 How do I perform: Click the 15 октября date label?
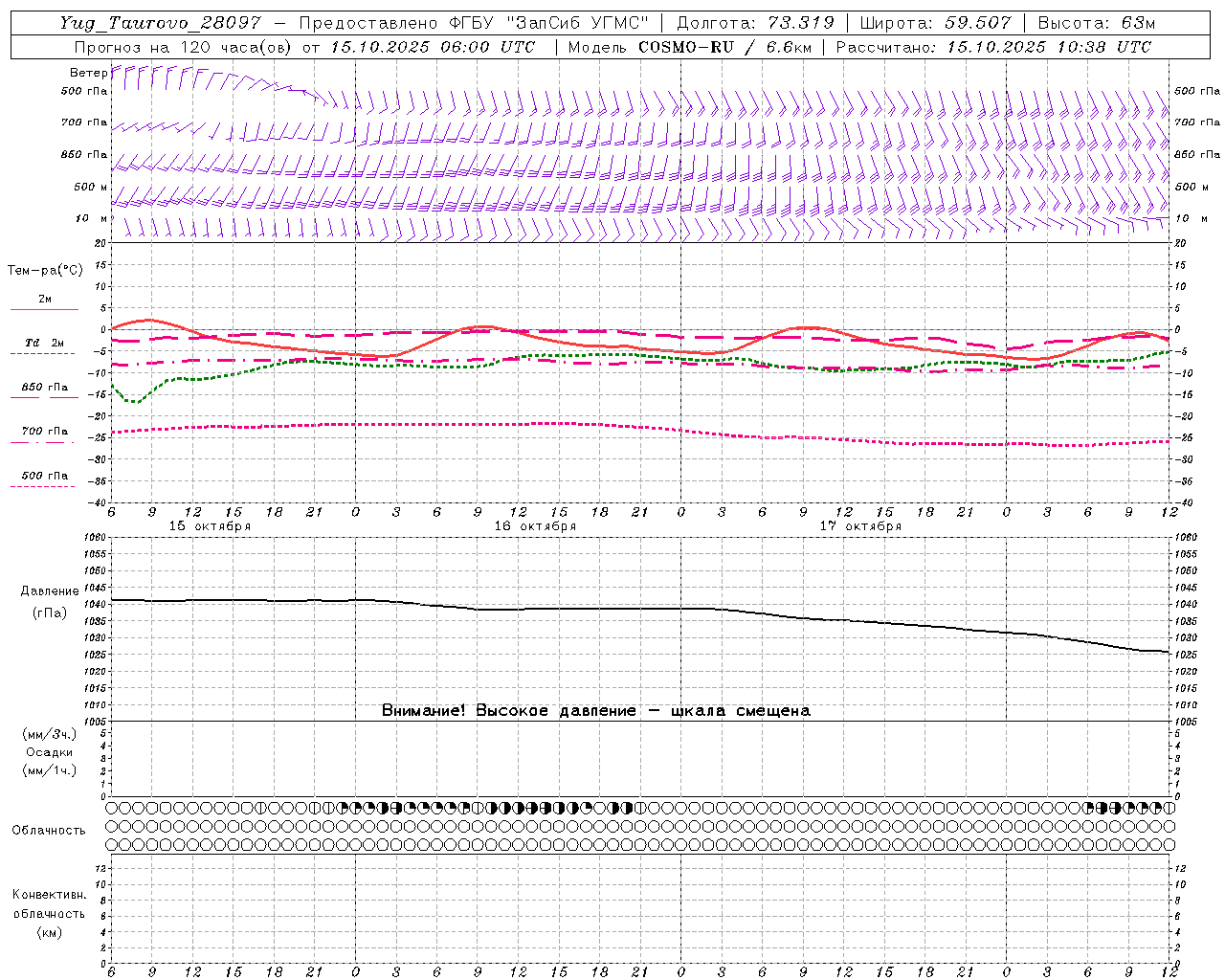tap(210, 526)
